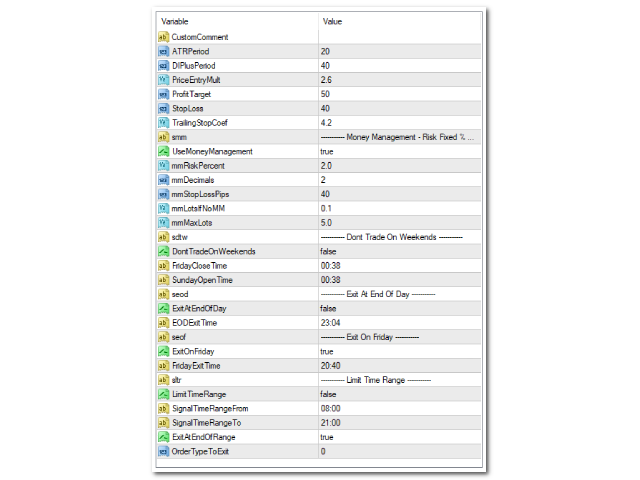
Task: Click the double icon beside PriceEntryMult
Action: 163,80
